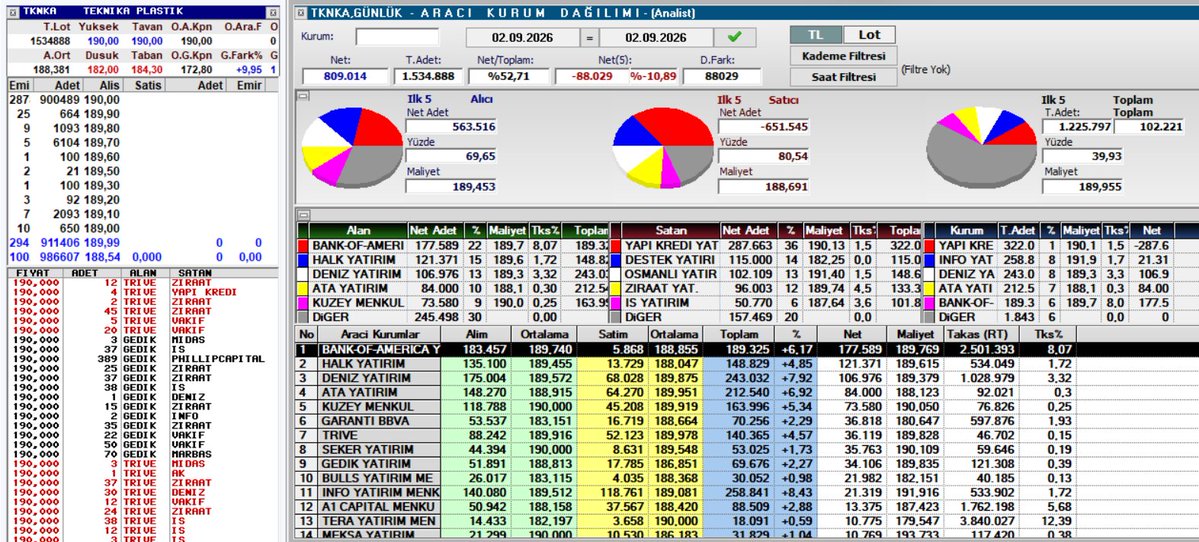The width and height of the screenshot is (1199, 542).
Task: Click the FIYAT header in the trades list
Action: pyautogui.click(x=37, y=273)
